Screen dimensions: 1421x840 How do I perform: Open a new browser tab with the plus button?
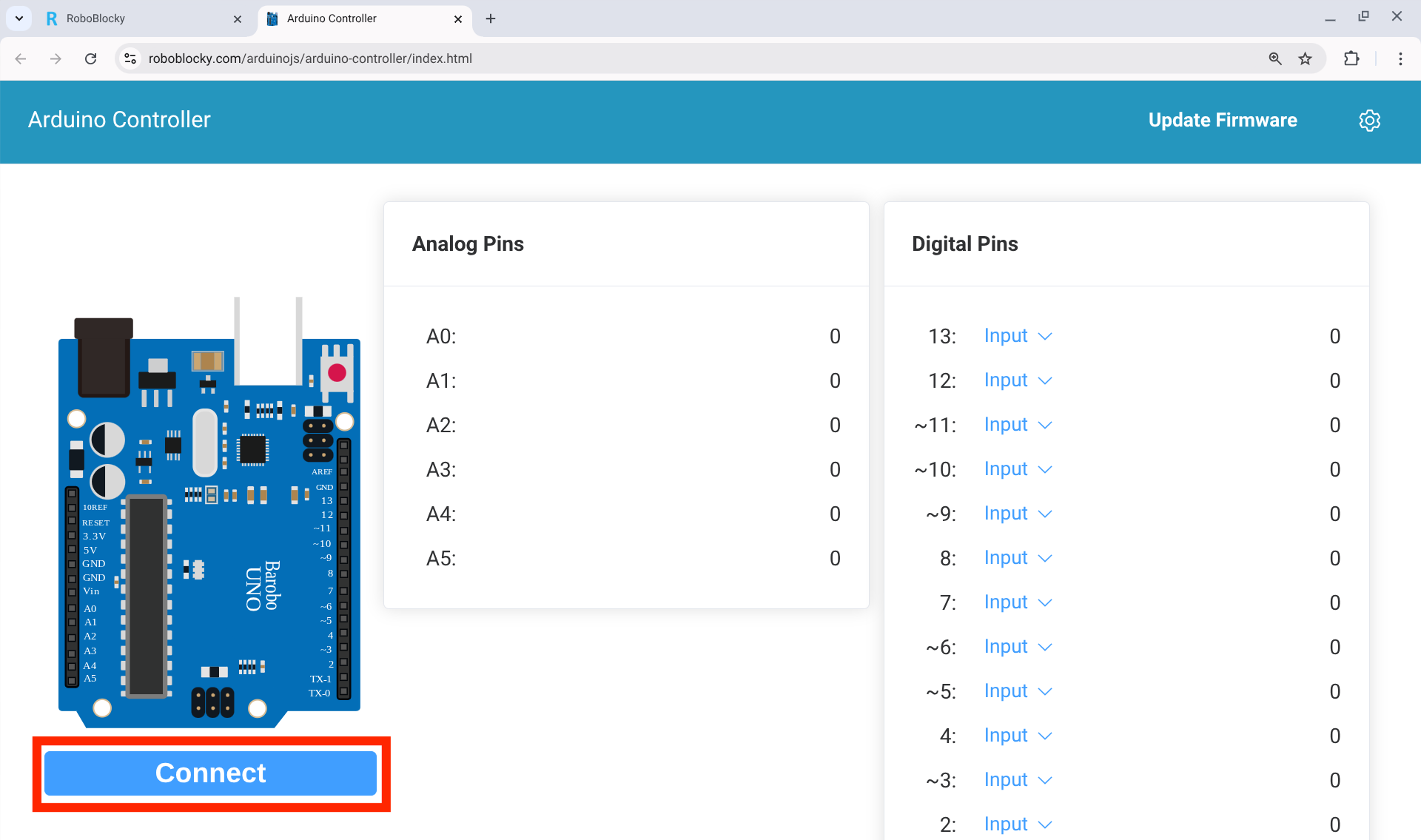click(490, 19)
